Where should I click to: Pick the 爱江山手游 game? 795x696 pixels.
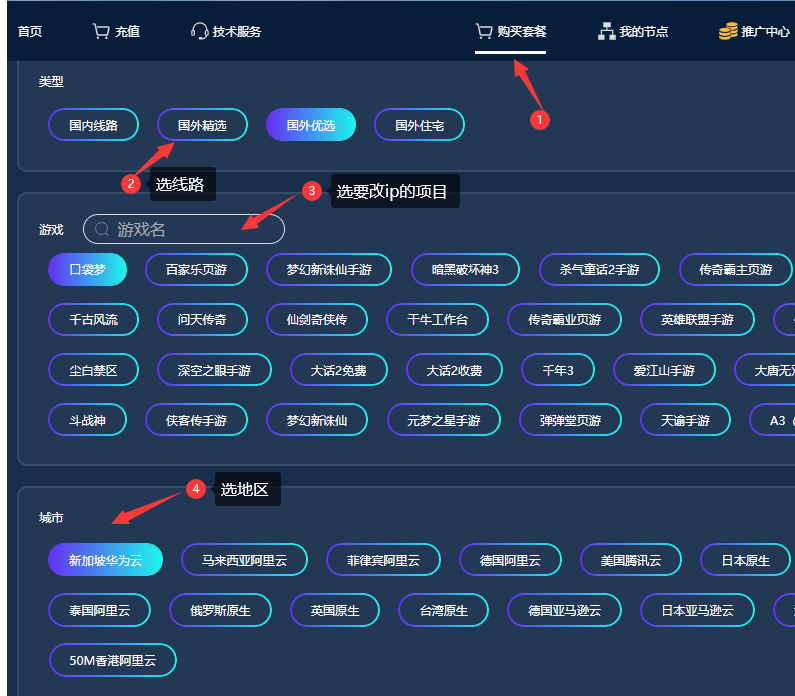point(664,370)
